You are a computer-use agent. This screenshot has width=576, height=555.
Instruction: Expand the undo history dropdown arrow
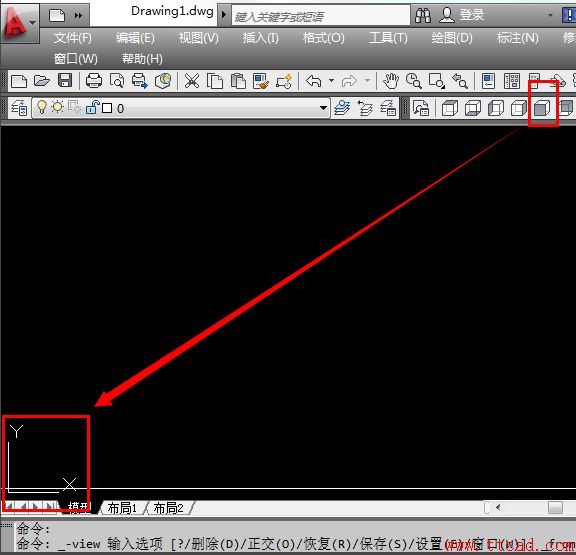[332, 80]
